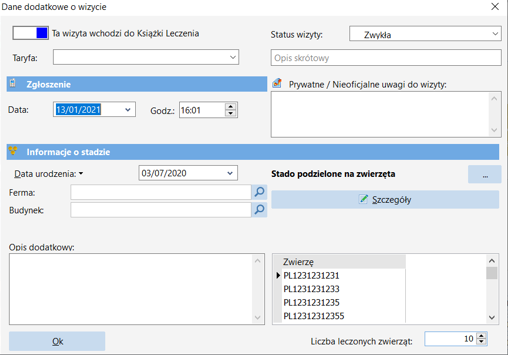Click the herd information section icon
510x361 pixels.
coord(13,151)
